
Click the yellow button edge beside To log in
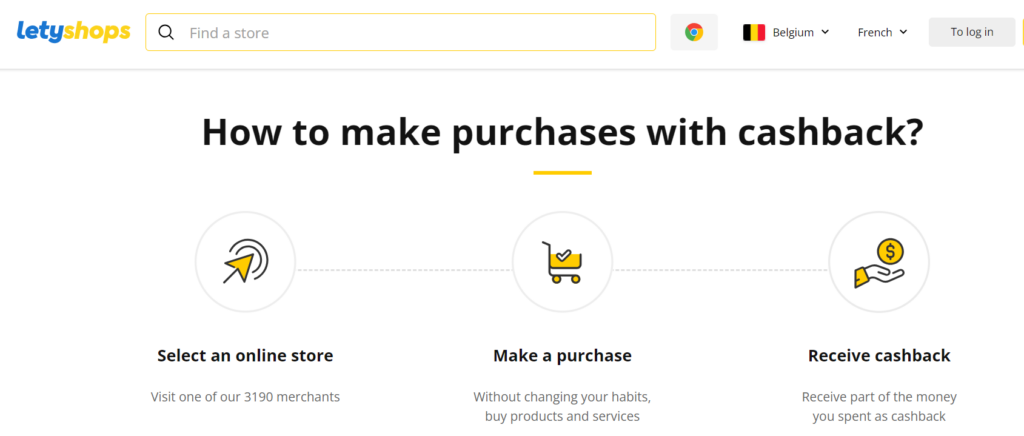[1021, 32]
